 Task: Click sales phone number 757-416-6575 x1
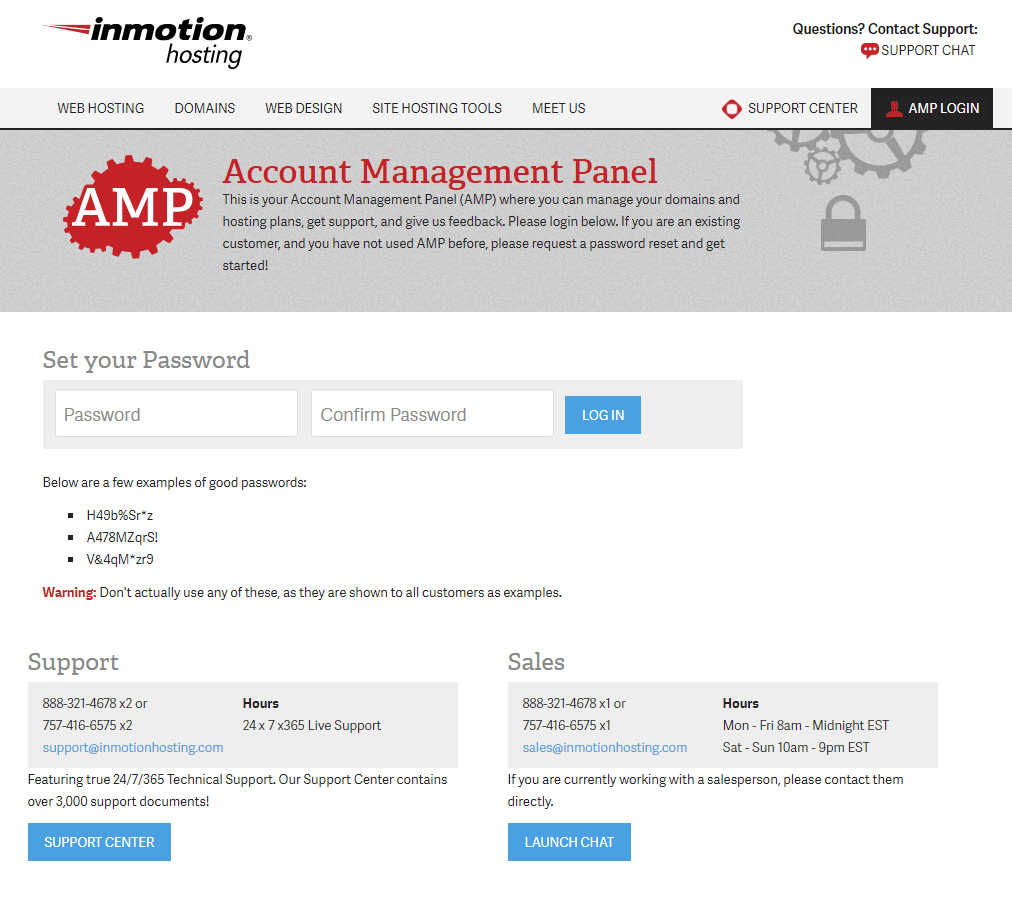(566, 725)
